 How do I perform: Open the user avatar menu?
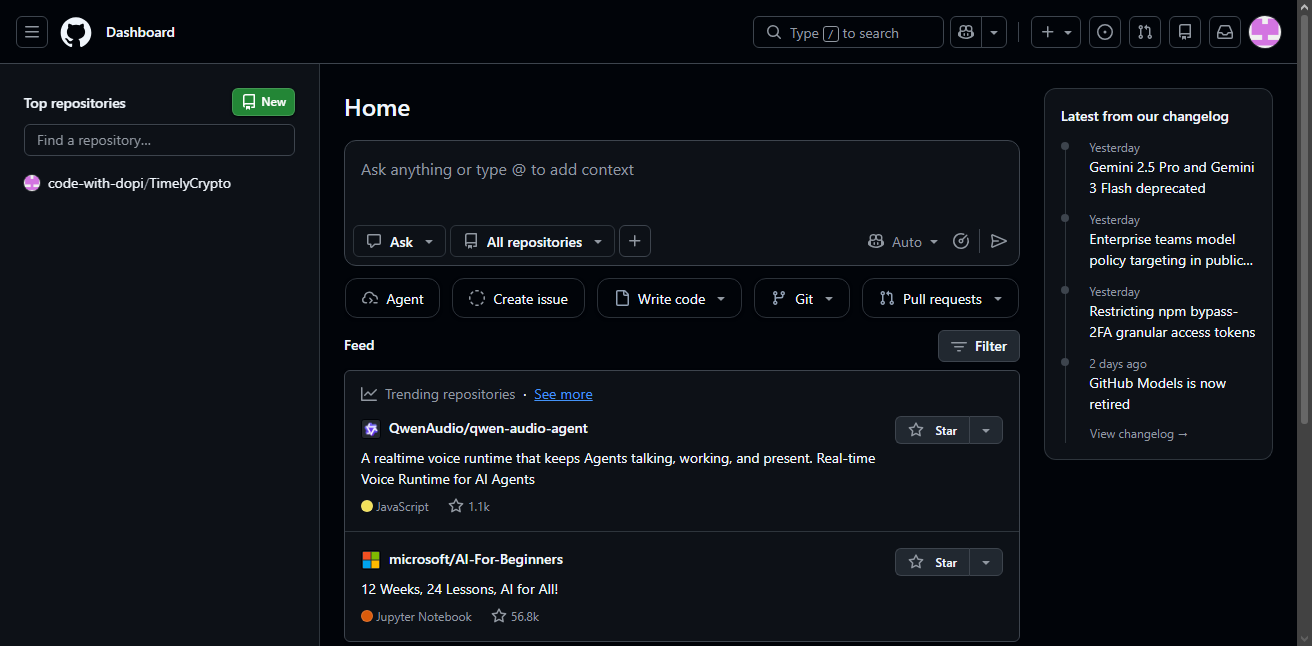(1265, 32)
